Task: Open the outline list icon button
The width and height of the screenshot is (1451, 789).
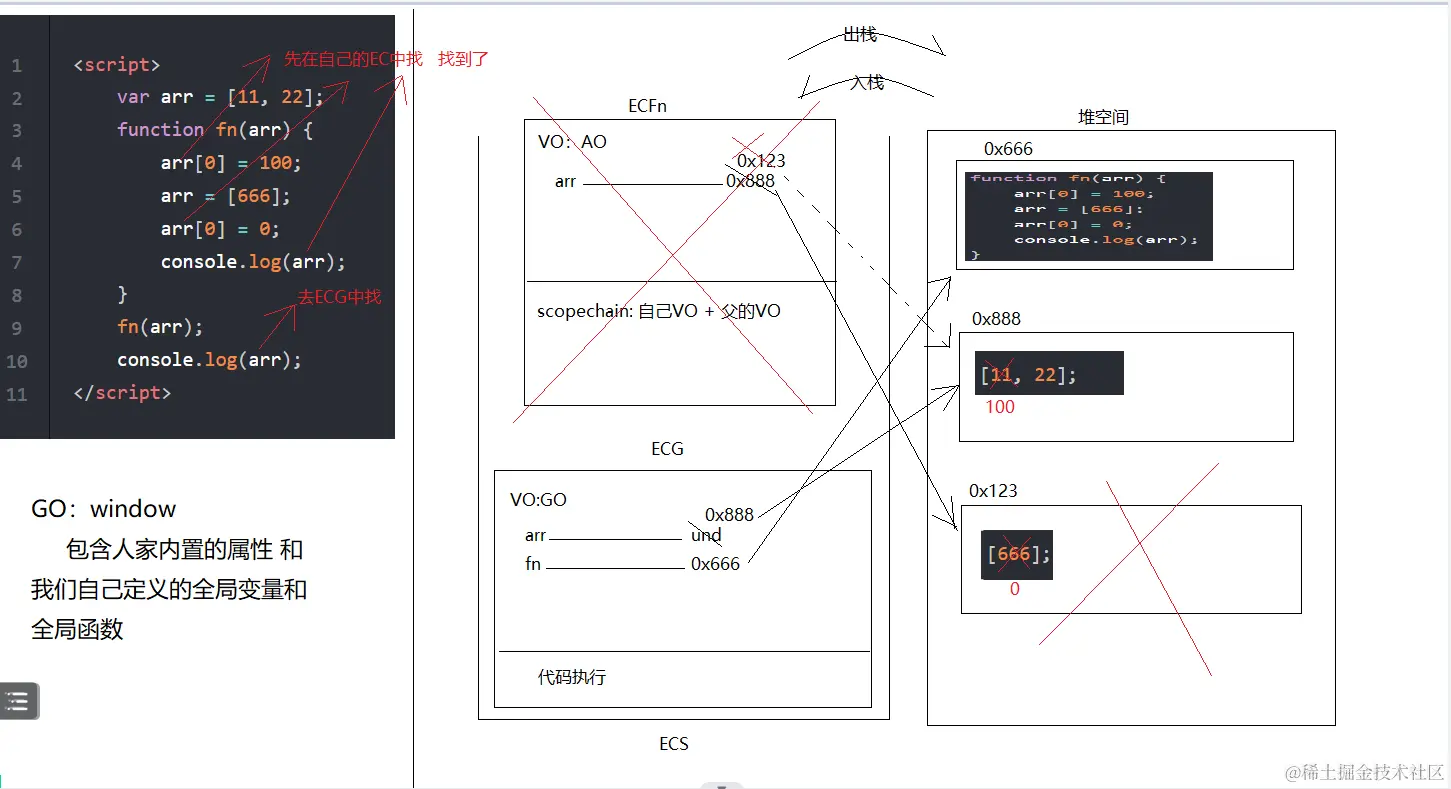Action: pyautogui.click(x=20, y=701)
